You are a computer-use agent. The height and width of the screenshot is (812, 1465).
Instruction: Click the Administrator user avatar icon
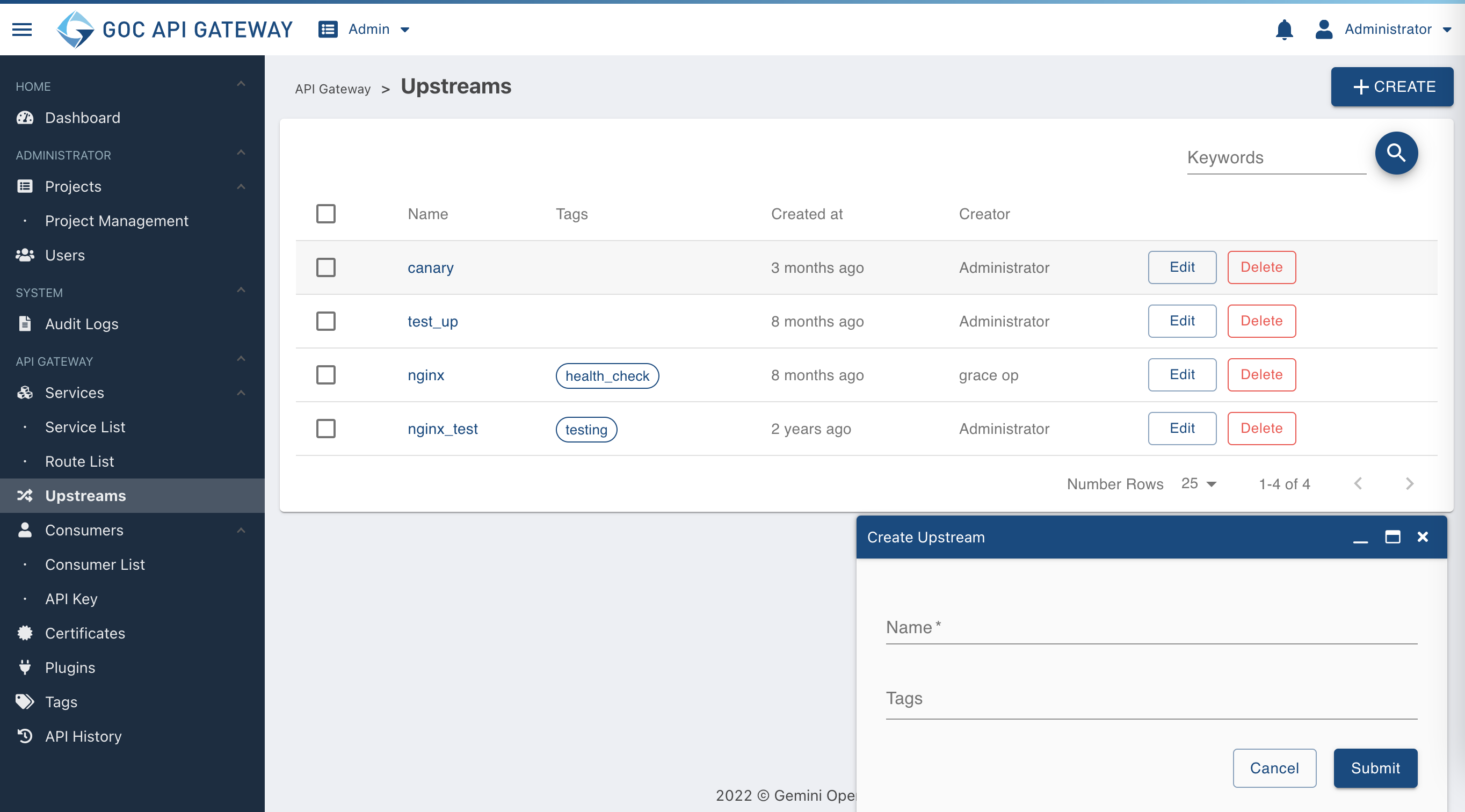tap(1324, 29)
